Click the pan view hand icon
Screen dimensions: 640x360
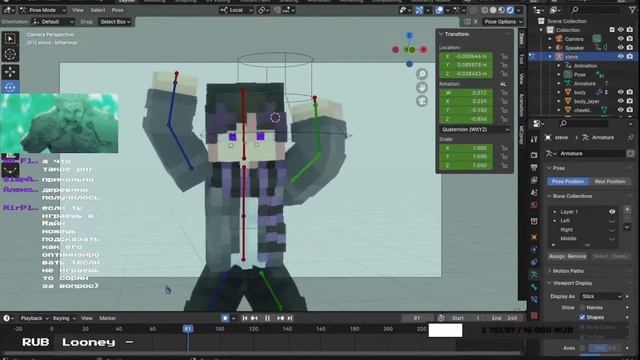point(422,87)
